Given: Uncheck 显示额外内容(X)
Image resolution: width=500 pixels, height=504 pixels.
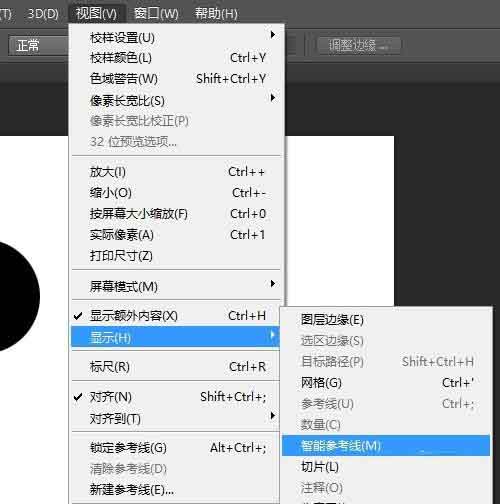Looking at the screenshot, I should 176,315.
